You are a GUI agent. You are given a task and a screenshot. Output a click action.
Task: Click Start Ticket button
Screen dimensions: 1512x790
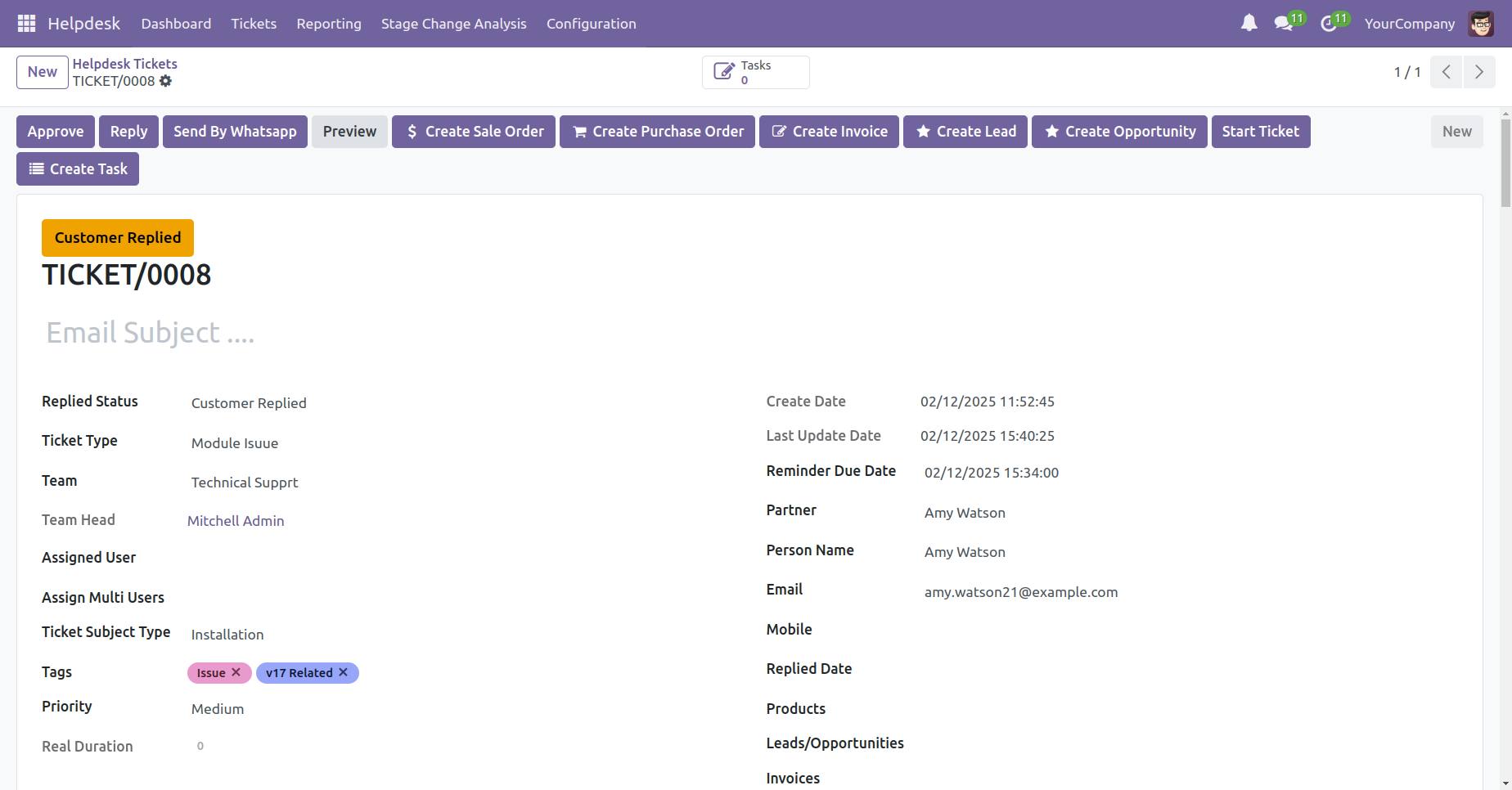[x=1261, y=132]
